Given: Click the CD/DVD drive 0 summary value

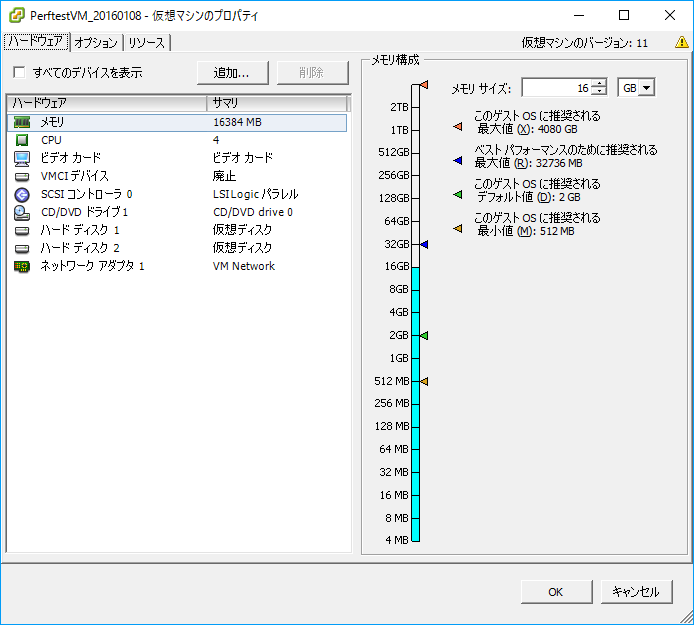Looking at the screenshot, I should pyautogui.click(x=253, y=212).
